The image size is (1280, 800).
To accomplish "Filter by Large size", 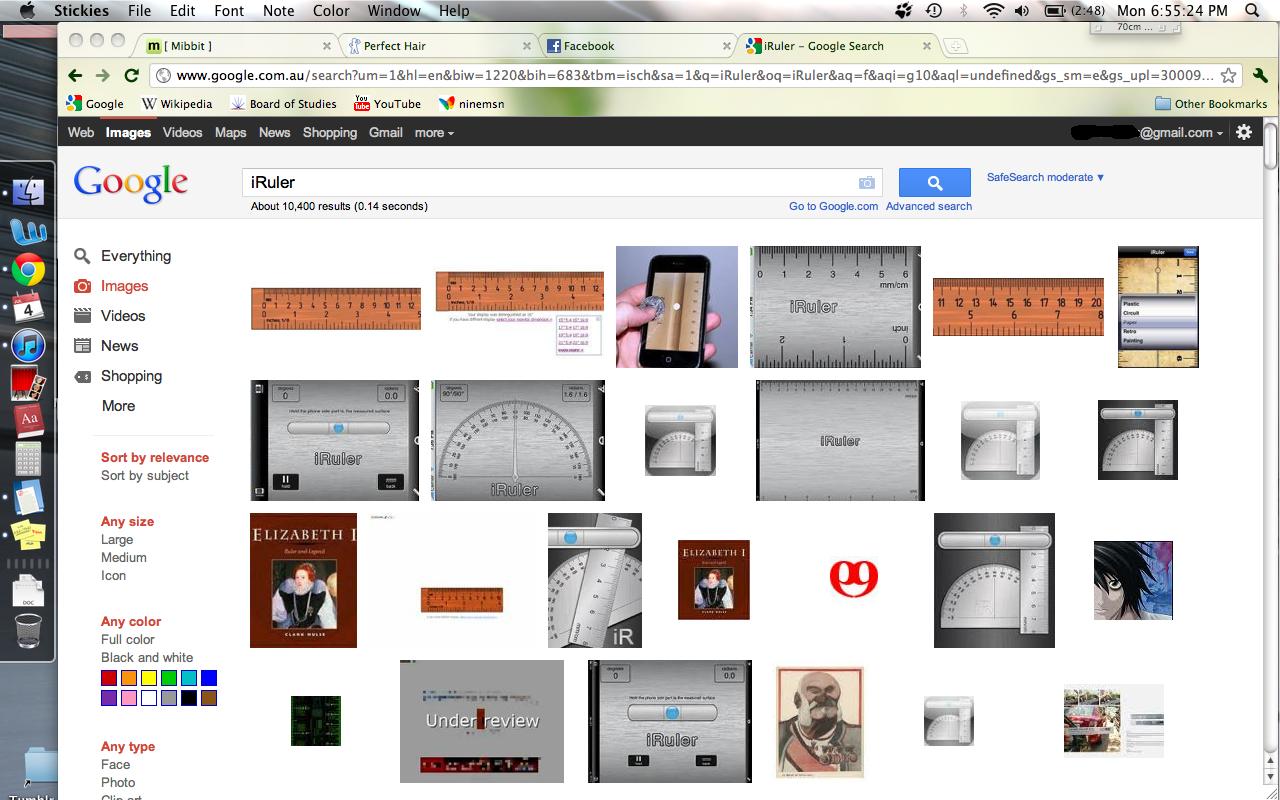I will coord(117,540).
